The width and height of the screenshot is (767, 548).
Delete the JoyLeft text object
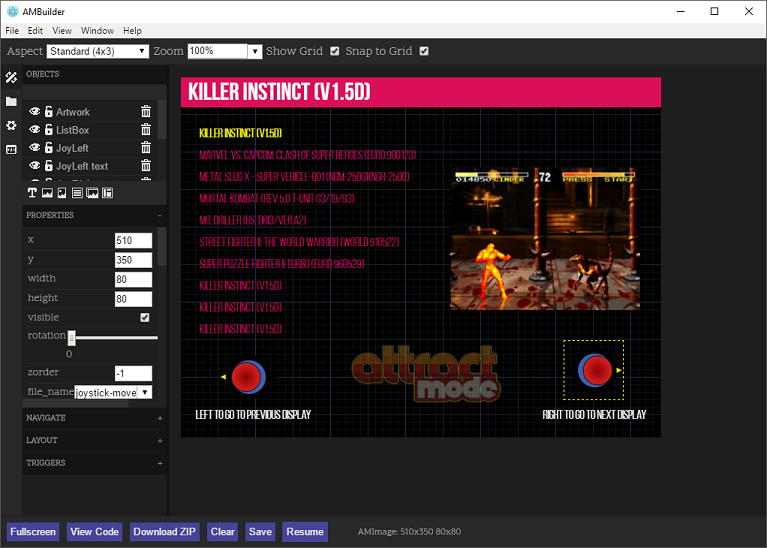pos(146,166)
